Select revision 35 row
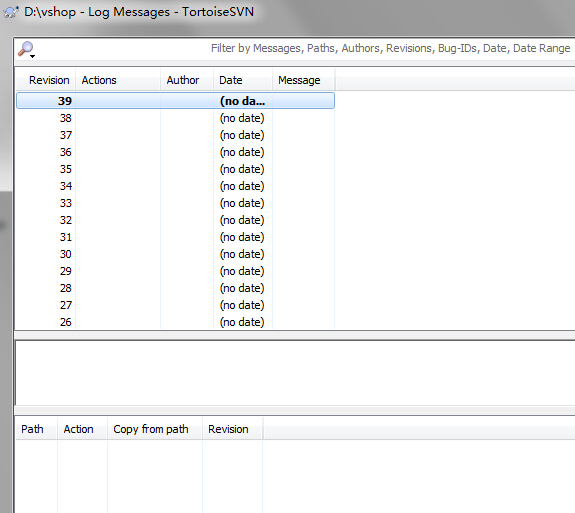Viewport: 575px width, 513px height. [x=175, y=169]
